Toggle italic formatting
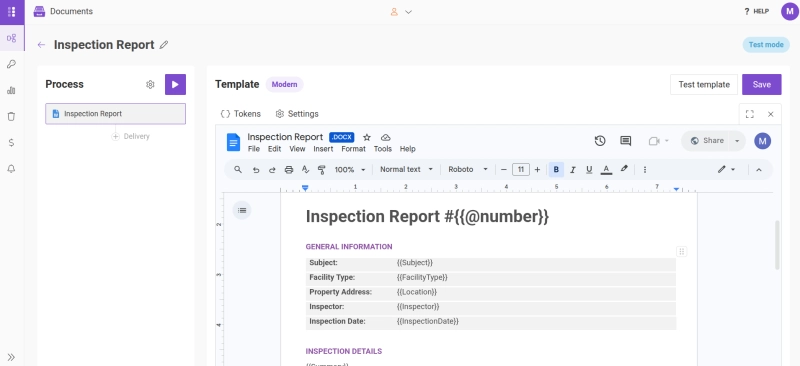This screenshot has width=800, height=366. pyautogui.click(x=572, y=169)
